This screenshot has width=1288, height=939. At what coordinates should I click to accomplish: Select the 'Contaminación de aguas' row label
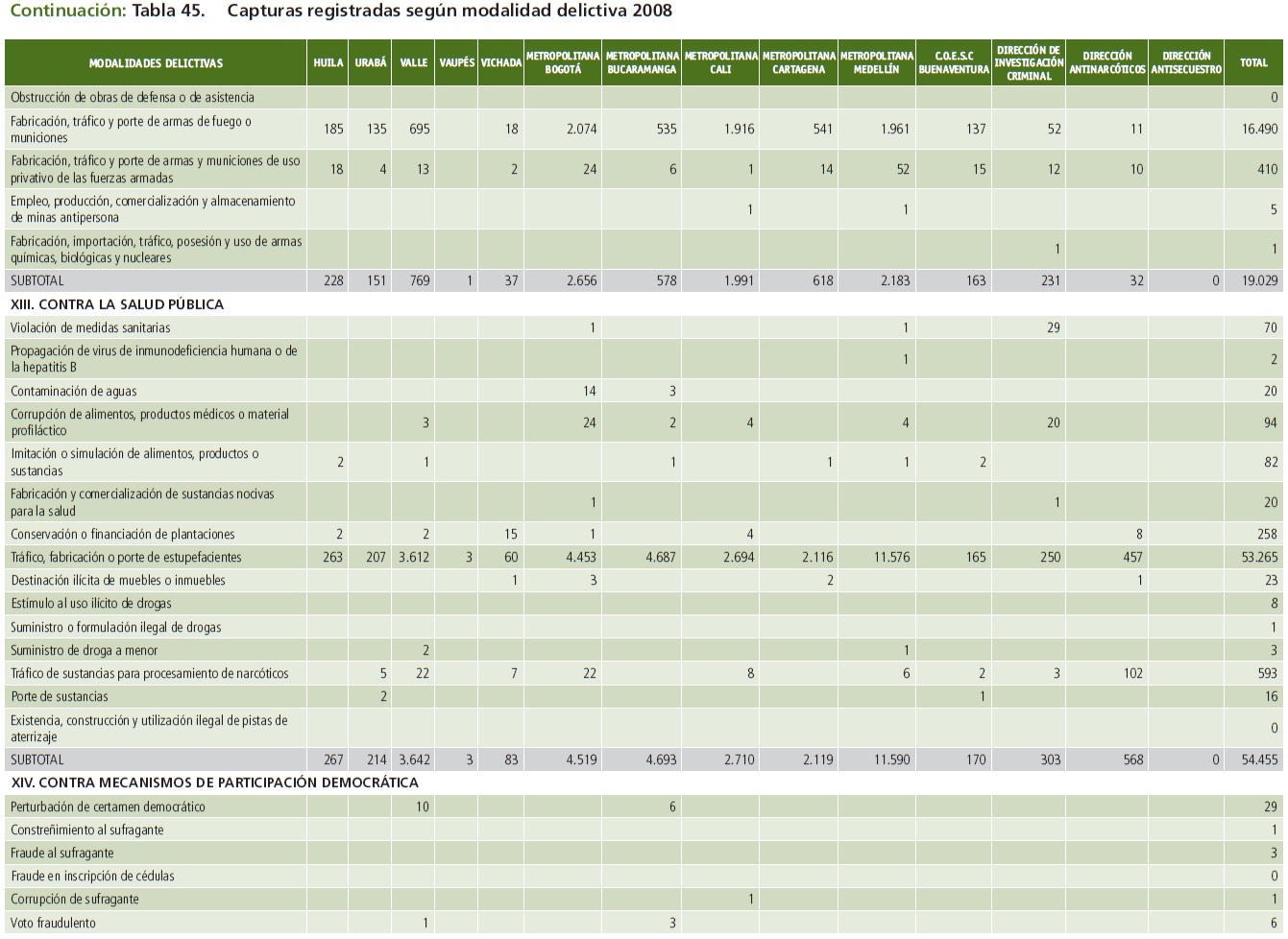tap(74, 391)
